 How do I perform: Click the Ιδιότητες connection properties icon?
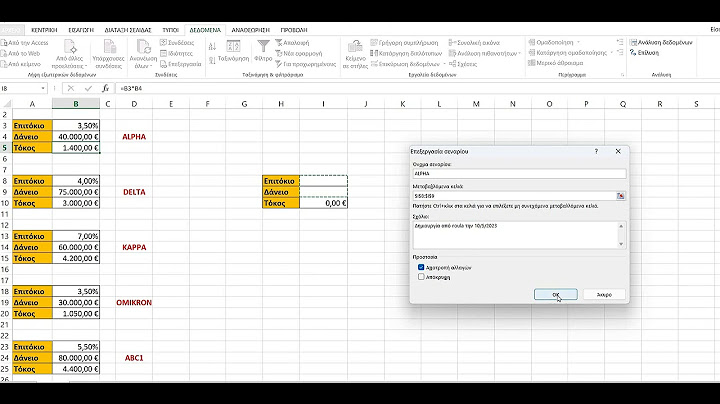point(163,53)
